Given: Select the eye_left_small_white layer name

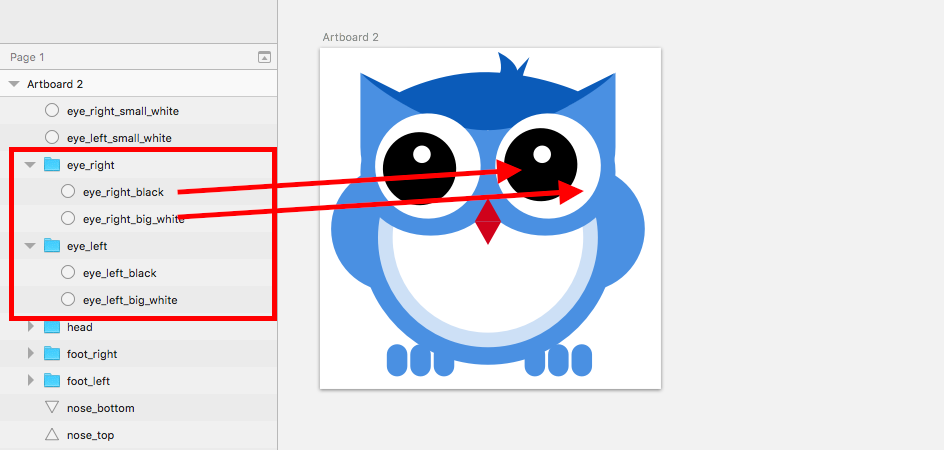Looking at the screenshot, I should (x=119, y=138).
